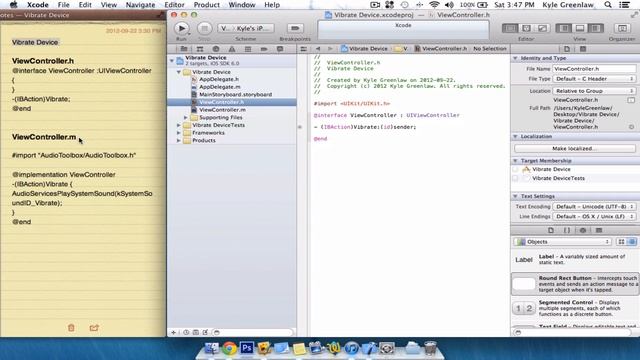Delete the note with trash icon
Screen dimensions: 640x360
pos(71,327)
